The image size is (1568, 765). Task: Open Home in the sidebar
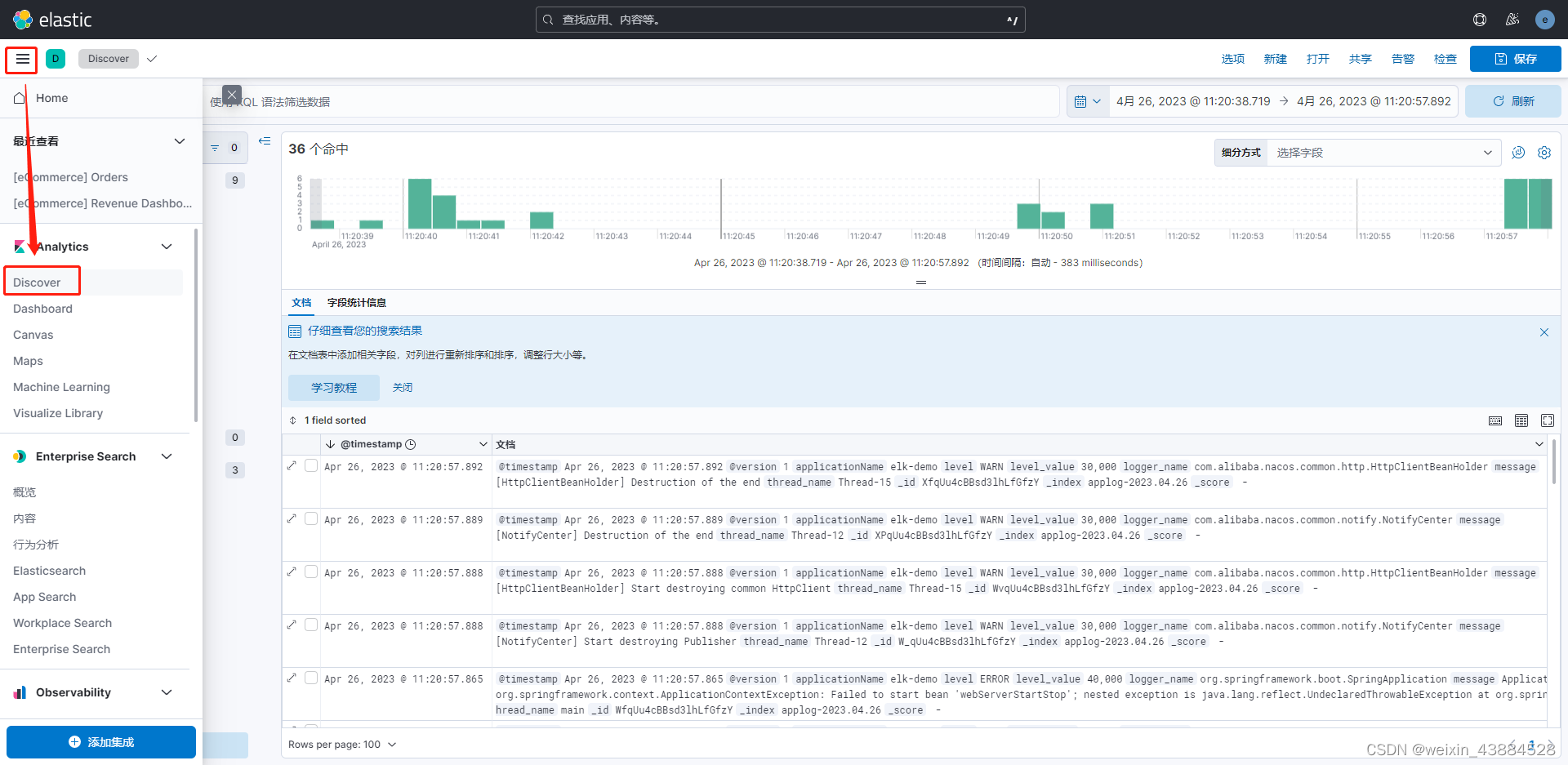point(52,98)
